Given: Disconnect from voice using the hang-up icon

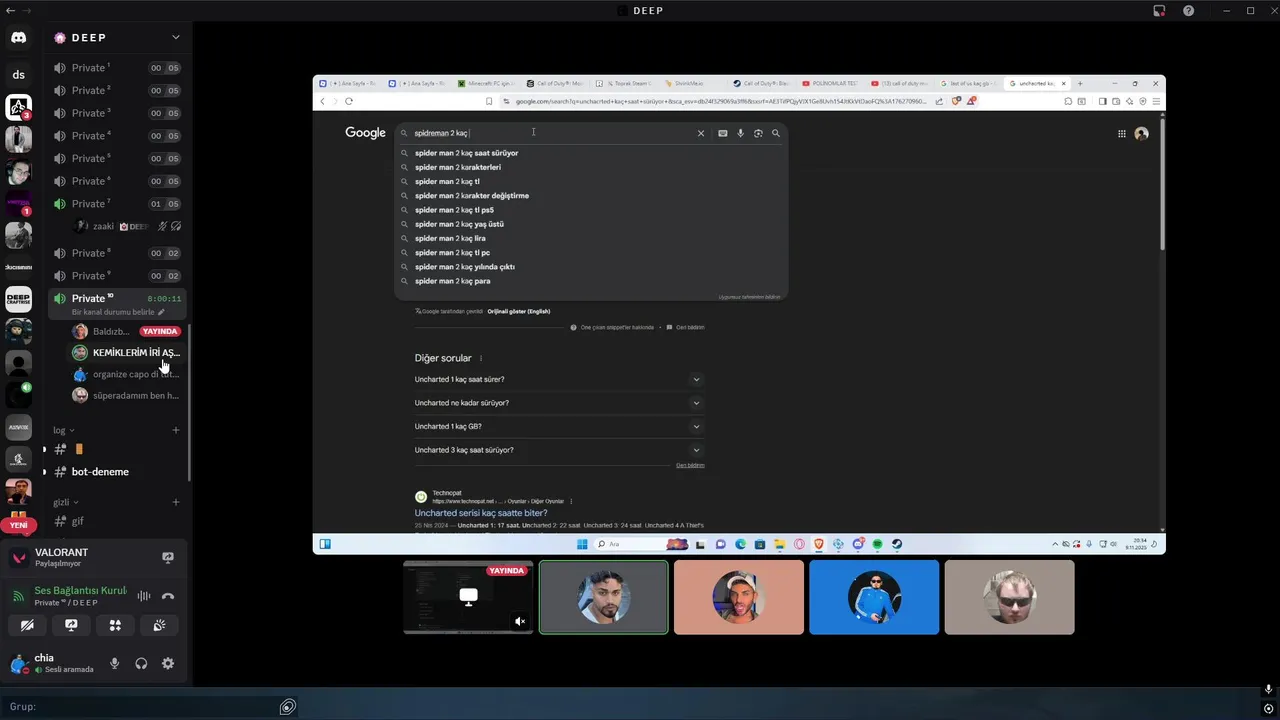Looking at the screenshot, I should coord(168,596).
